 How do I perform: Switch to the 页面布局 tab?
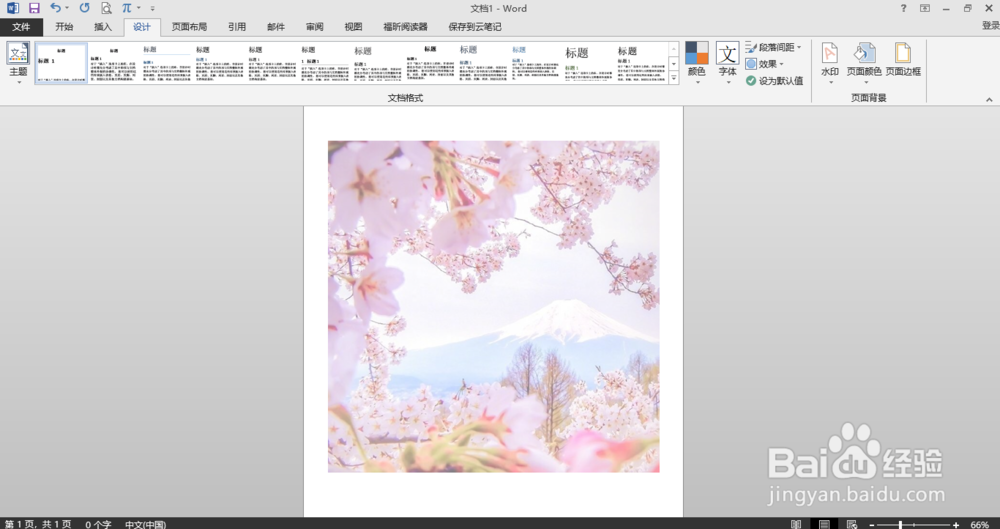click(x=189, y=27)
